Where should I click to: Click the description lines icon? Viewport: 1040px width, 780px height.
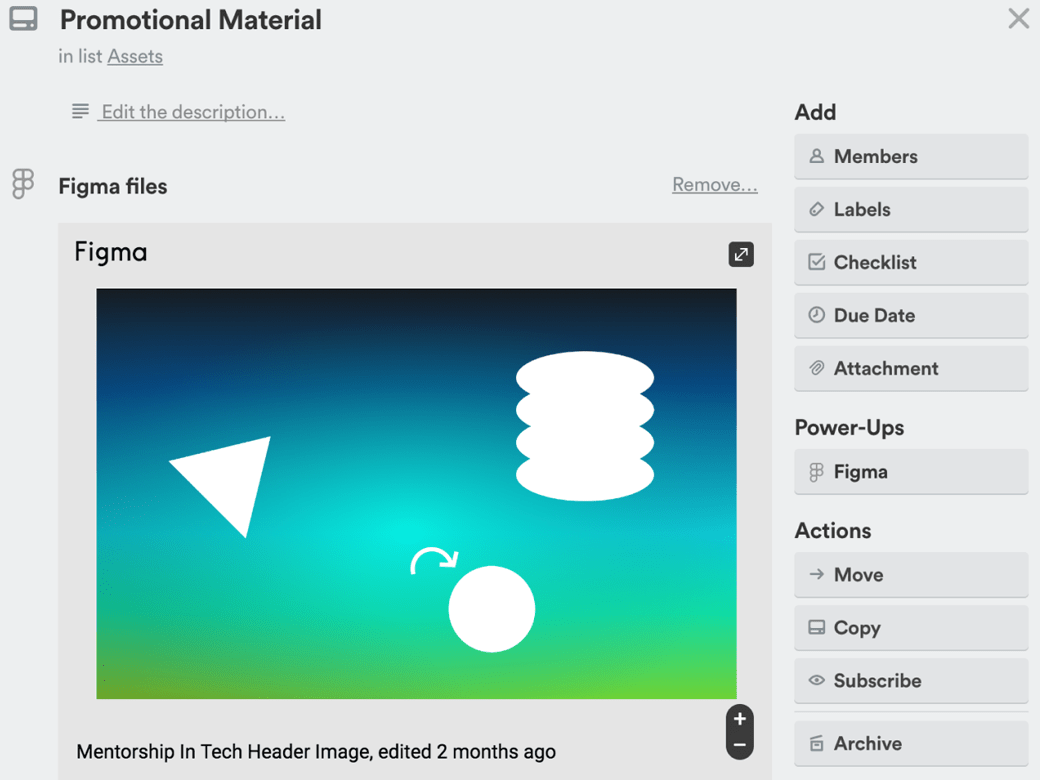[80, 111]
